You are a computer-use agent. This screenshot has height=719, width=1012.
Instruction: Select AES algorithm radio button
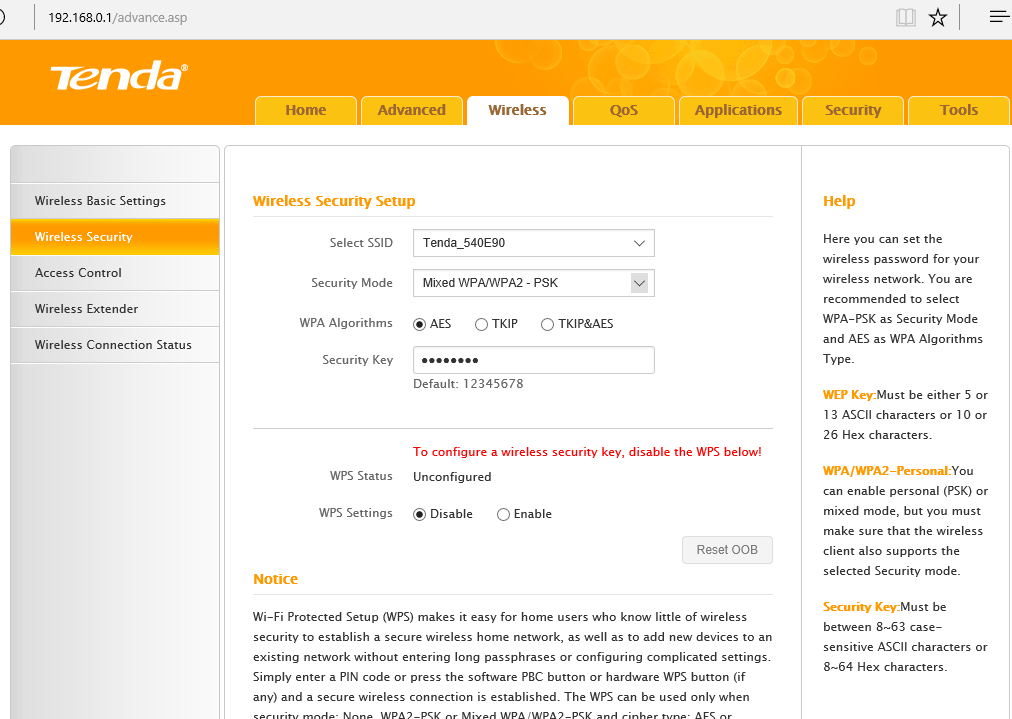pos(420,324)
